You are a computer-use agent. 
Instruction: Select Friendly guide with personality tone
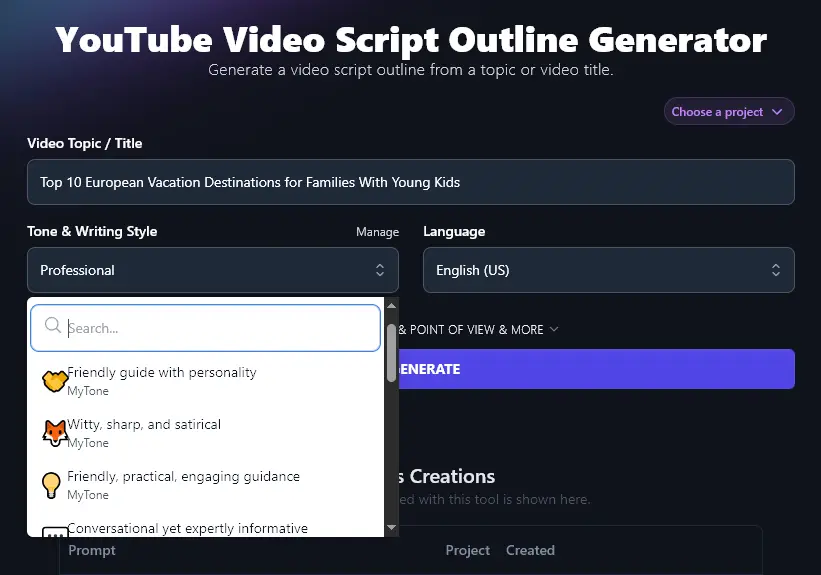click(205, 381)
